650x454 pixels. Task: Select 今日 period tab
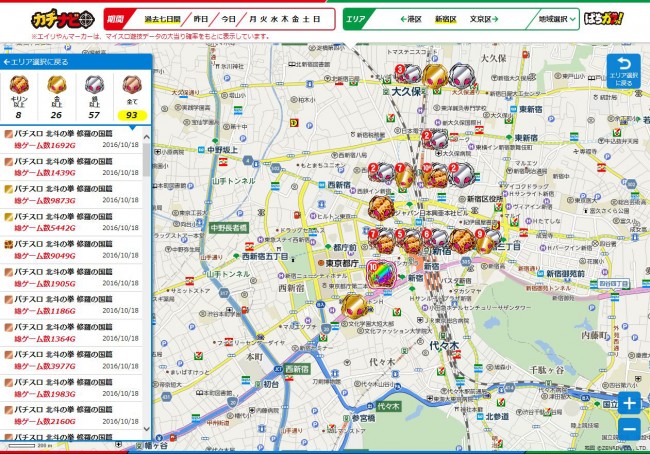[229, 19]
